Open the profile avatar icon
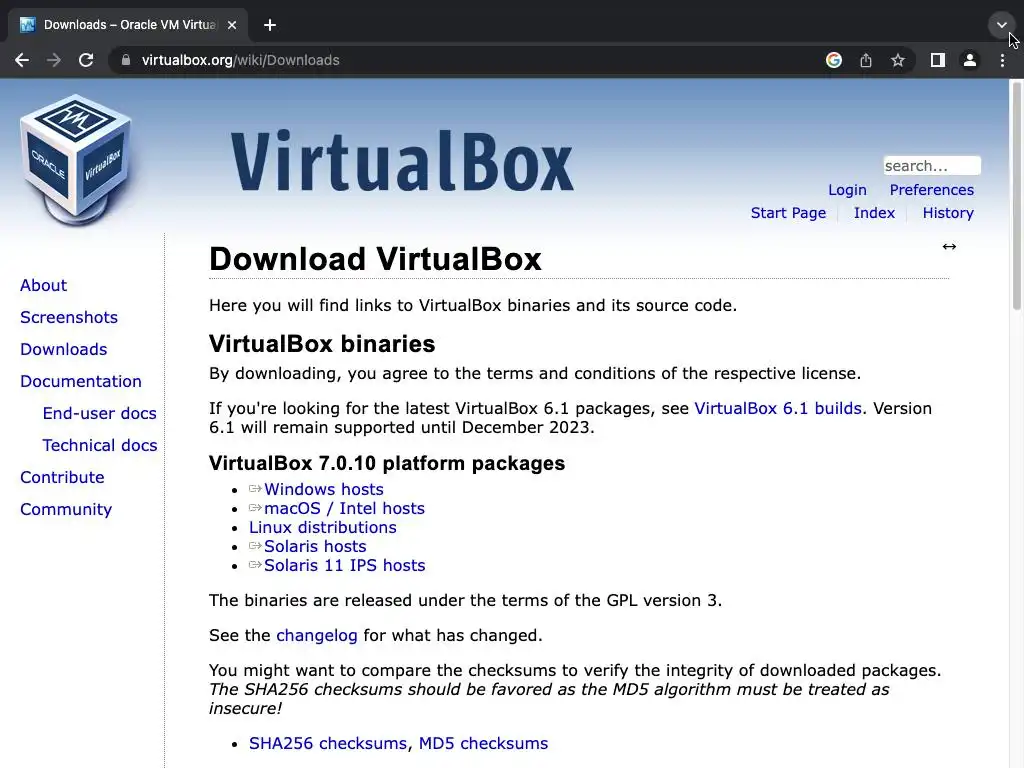This screenshot has width=1024, height=768. coord(970,60)
